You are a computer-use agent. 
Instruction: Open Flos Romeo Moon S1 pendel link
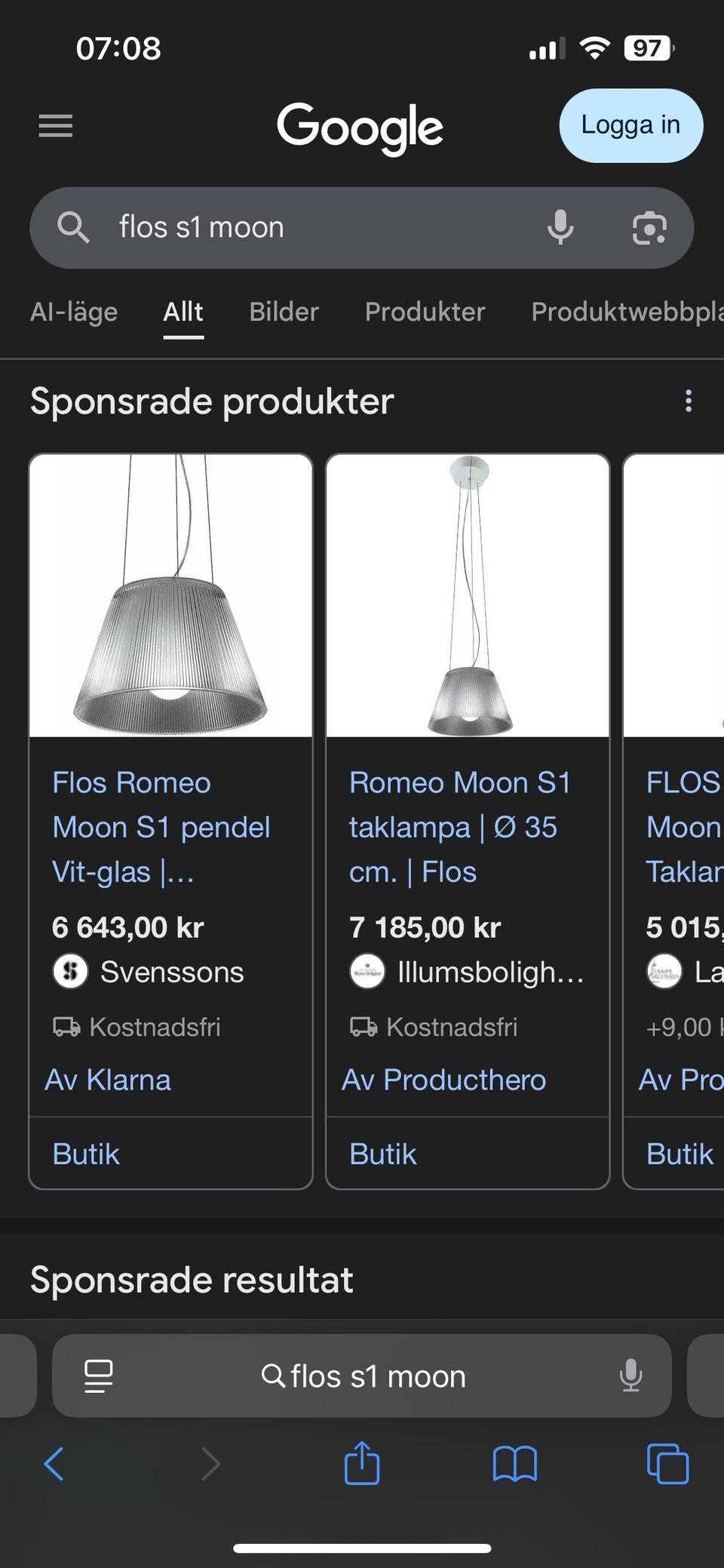pos(161,827)
